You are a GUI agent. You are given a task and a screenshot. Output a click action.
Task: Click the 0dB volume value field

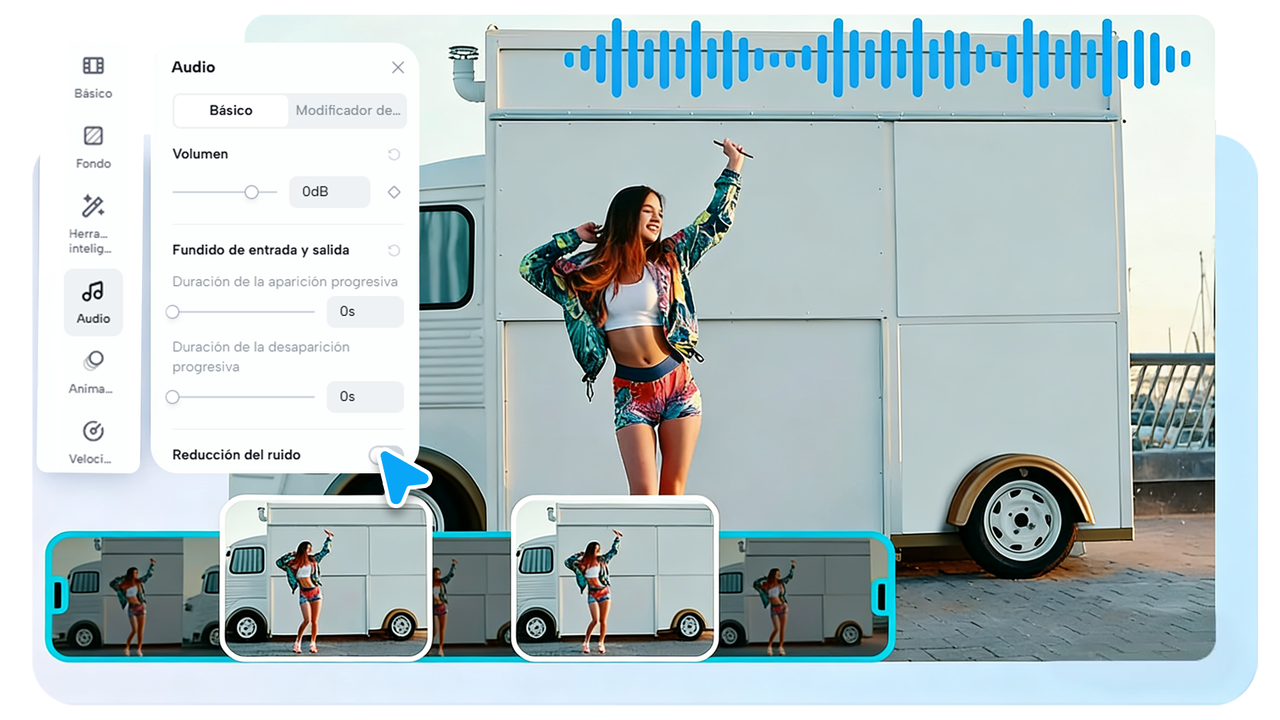tap(329, 191)
